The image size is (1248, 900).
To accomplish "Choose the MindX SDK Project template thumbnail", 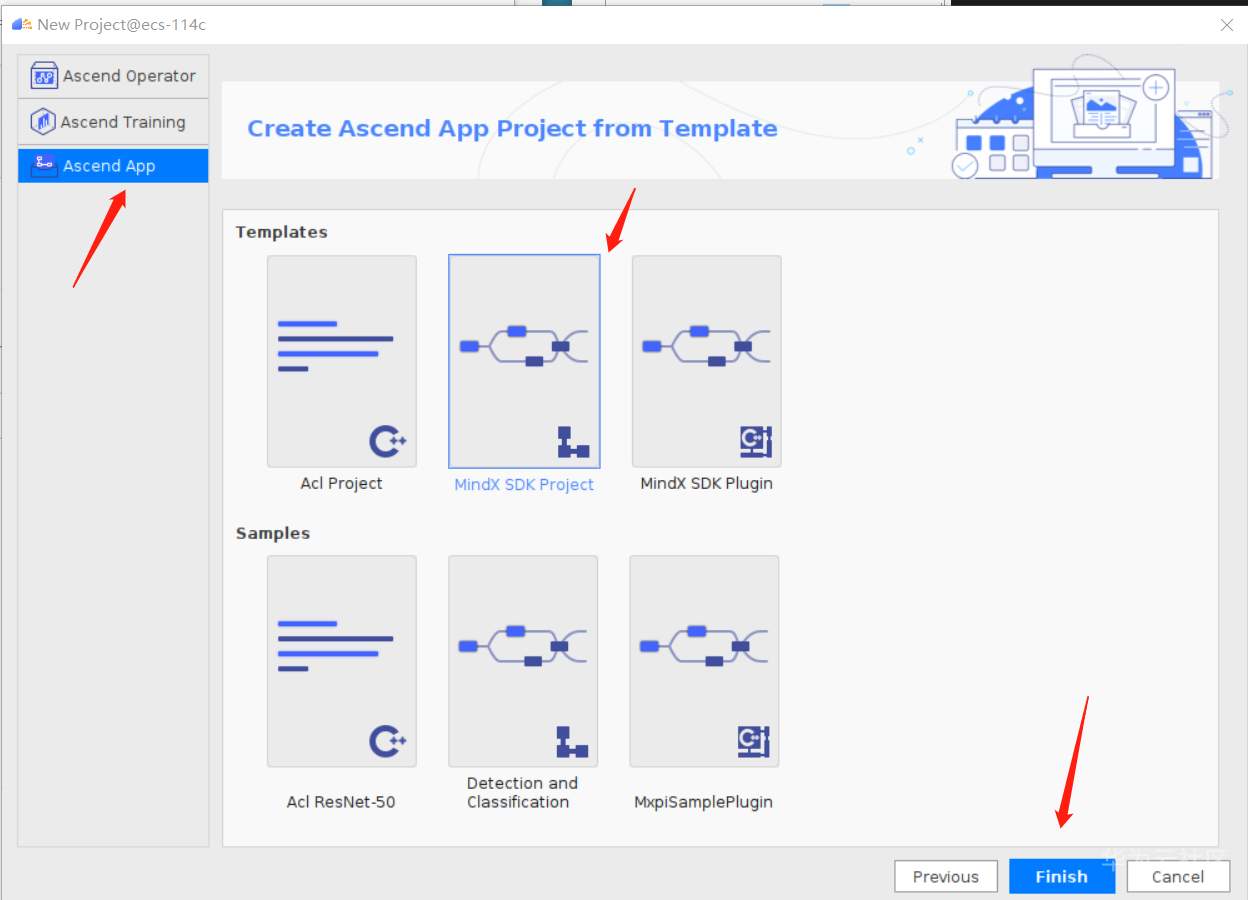I will pos(524,361).
